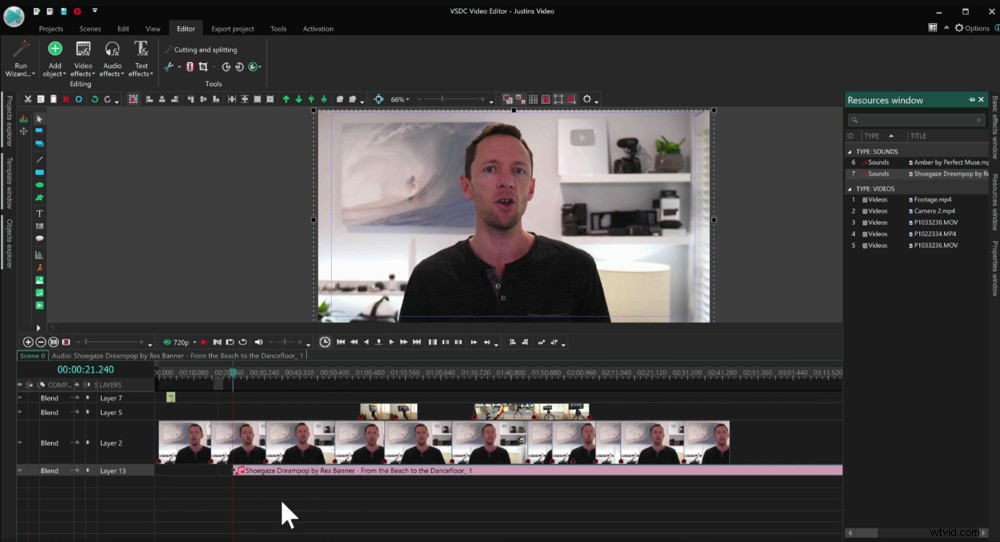Open the Scenes tab
The width and height of the screenshot is (1000, 542).
(90, 29)
